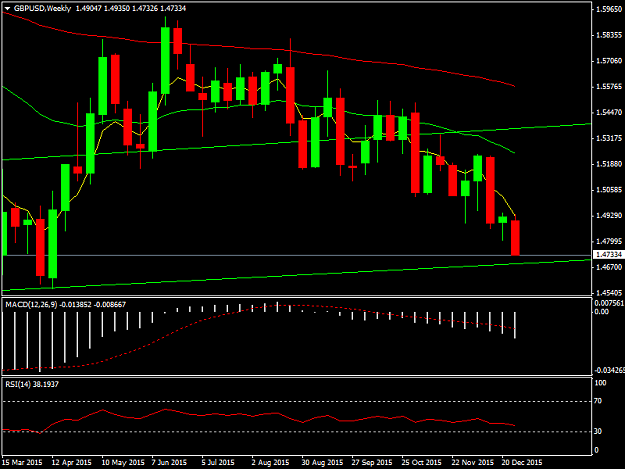Image resolution: width=625 pixels, height=469 pixels.
Task: Click price scale value 1.51880
Action: pos(609,164)
